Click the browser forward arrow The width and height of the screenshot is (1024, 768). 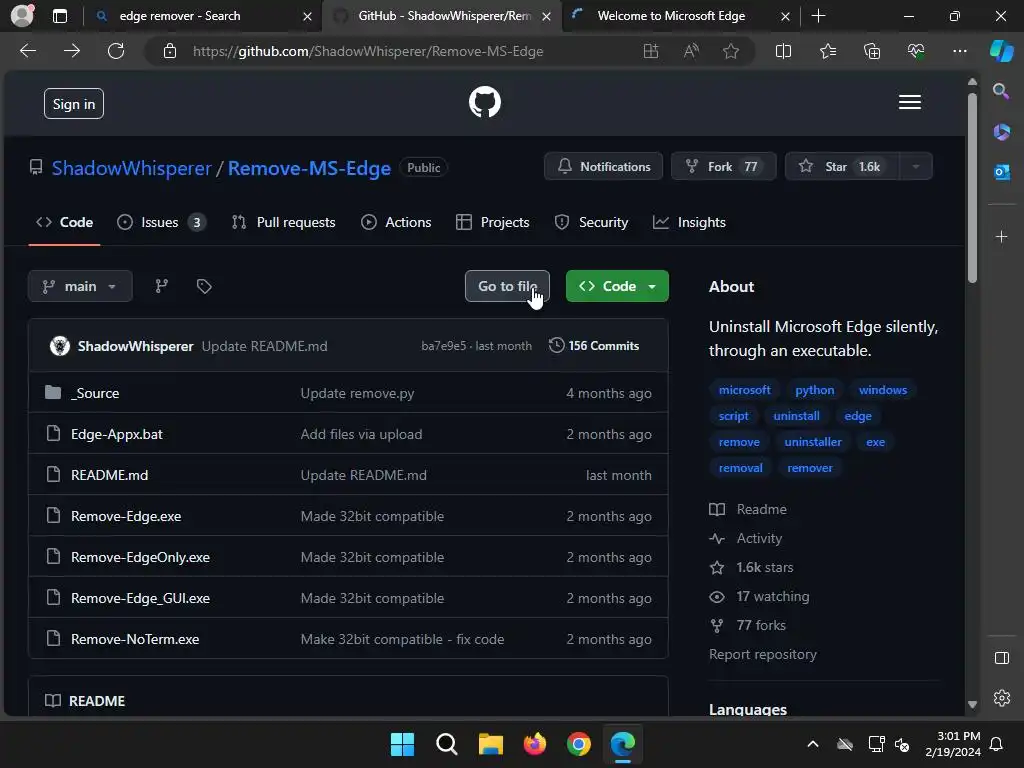[x=72, y=51]
